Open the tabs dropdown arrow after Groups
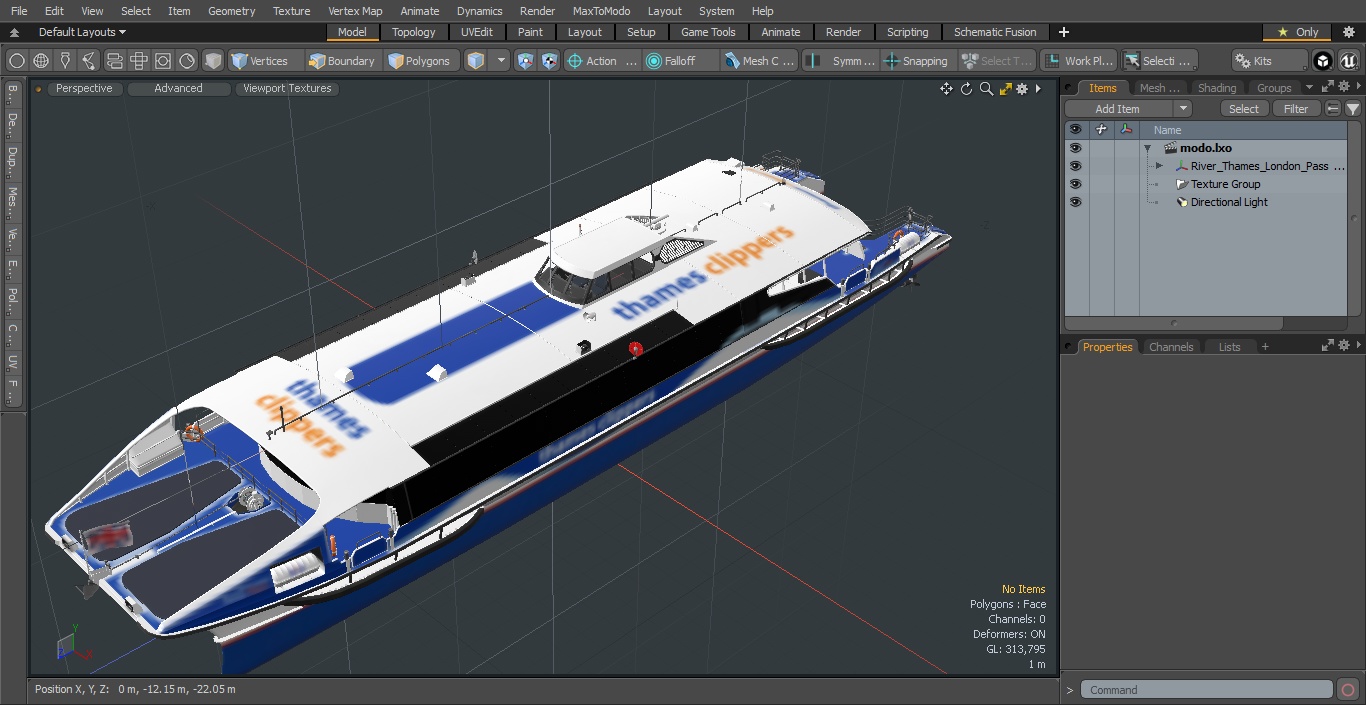This screenshot has height=705, width=1366. pos(1309,88)
